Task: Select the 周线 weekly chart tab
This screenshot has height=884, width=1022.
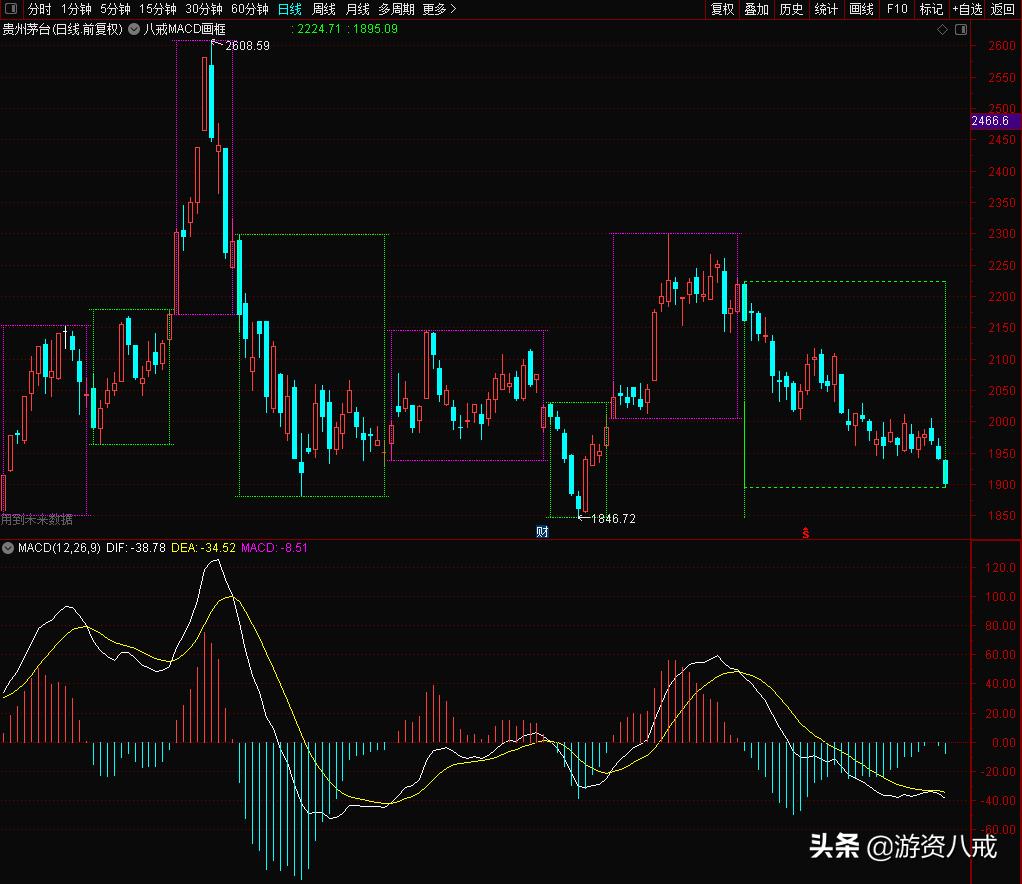Action: (x=324, y=9)
